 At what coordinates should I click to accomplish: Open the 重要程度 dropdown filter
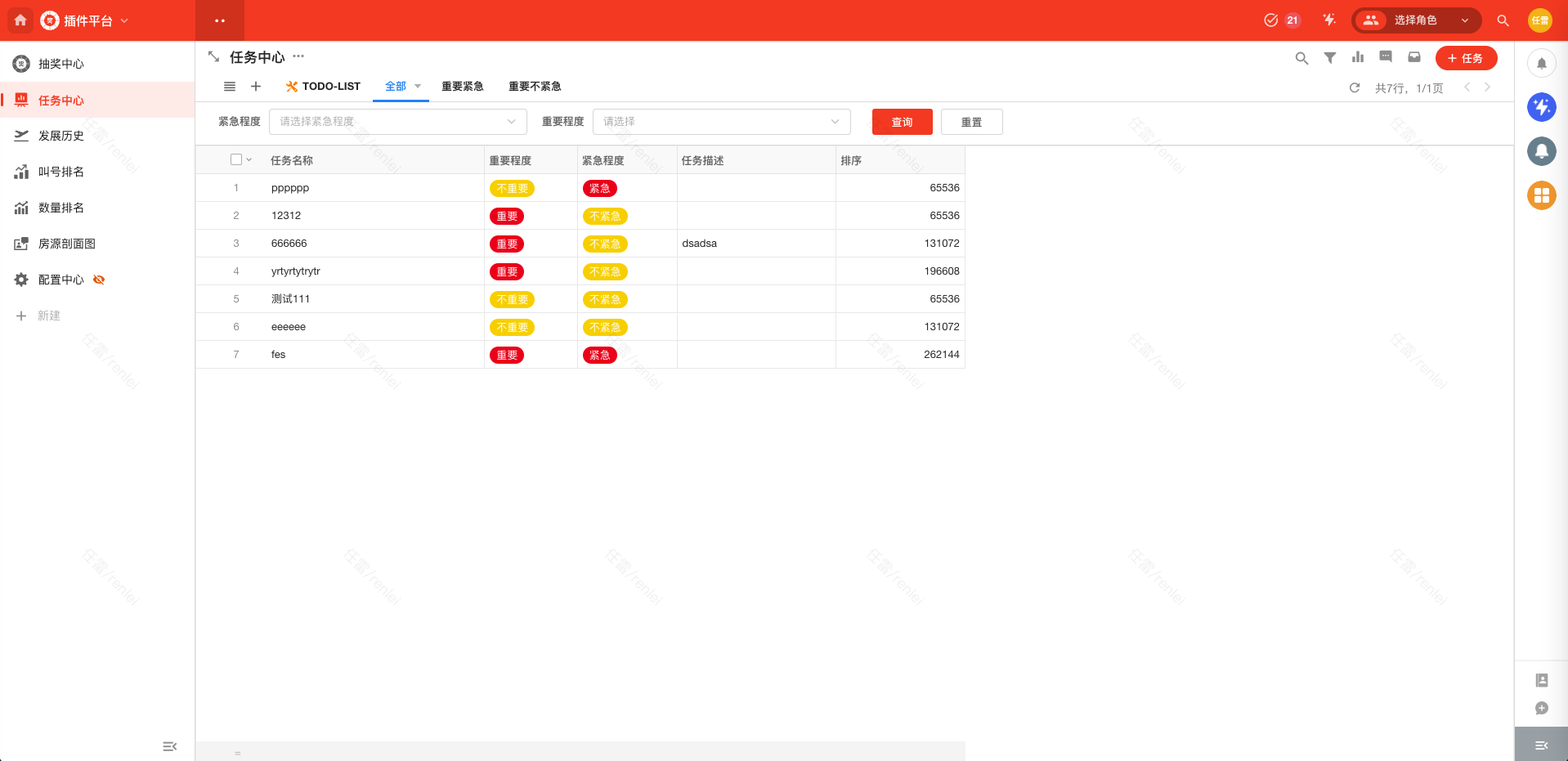click(x=721, y=122)
